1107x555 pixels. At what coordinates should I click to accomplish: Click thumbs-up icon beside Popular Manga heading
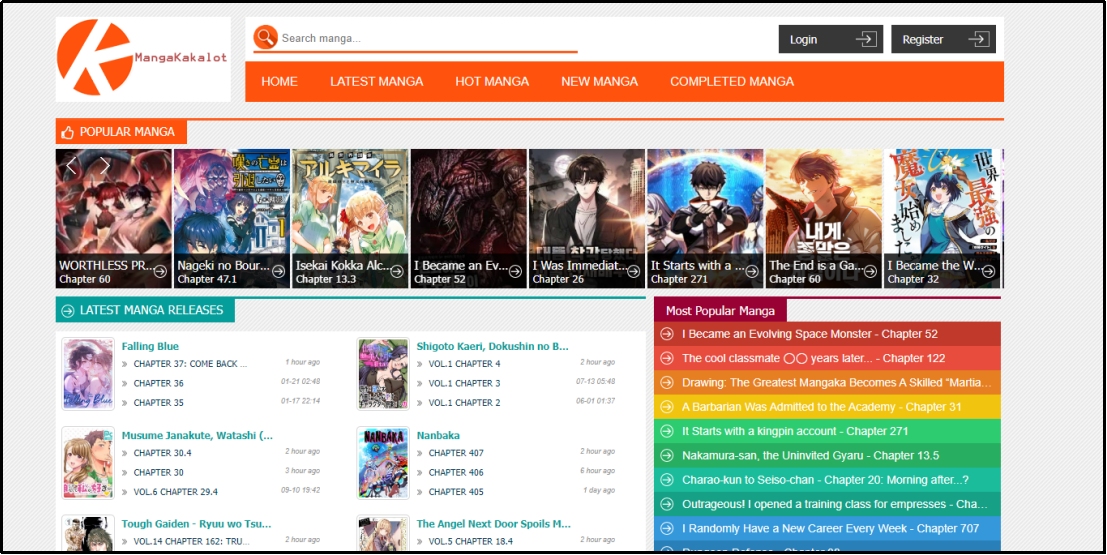[x=68, y=132]
